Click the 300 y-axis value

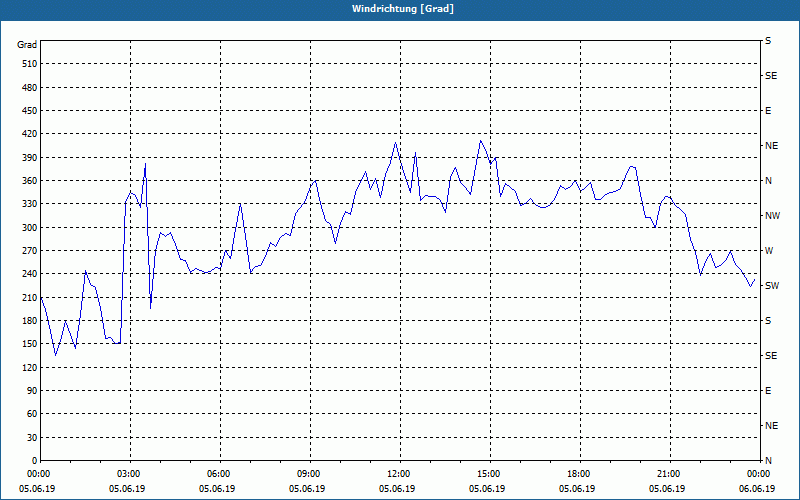[30, 228]
